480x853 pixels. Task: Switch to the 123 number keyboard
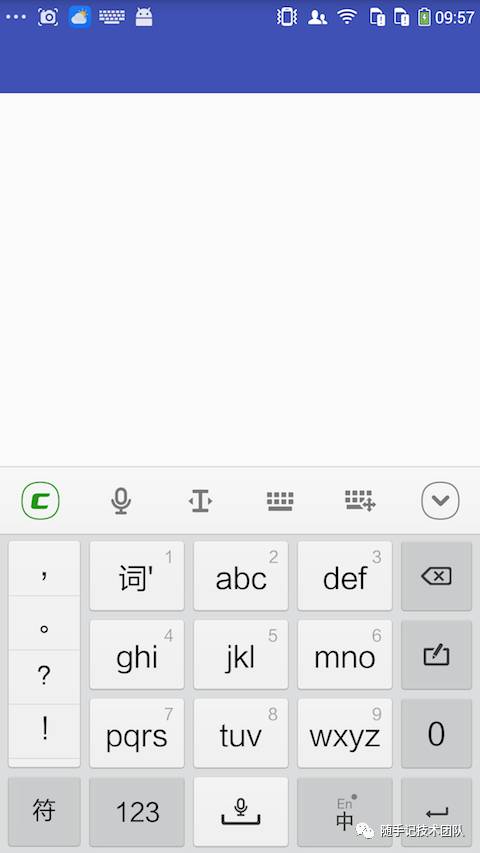pyautogui.click(x=137, y=812)
